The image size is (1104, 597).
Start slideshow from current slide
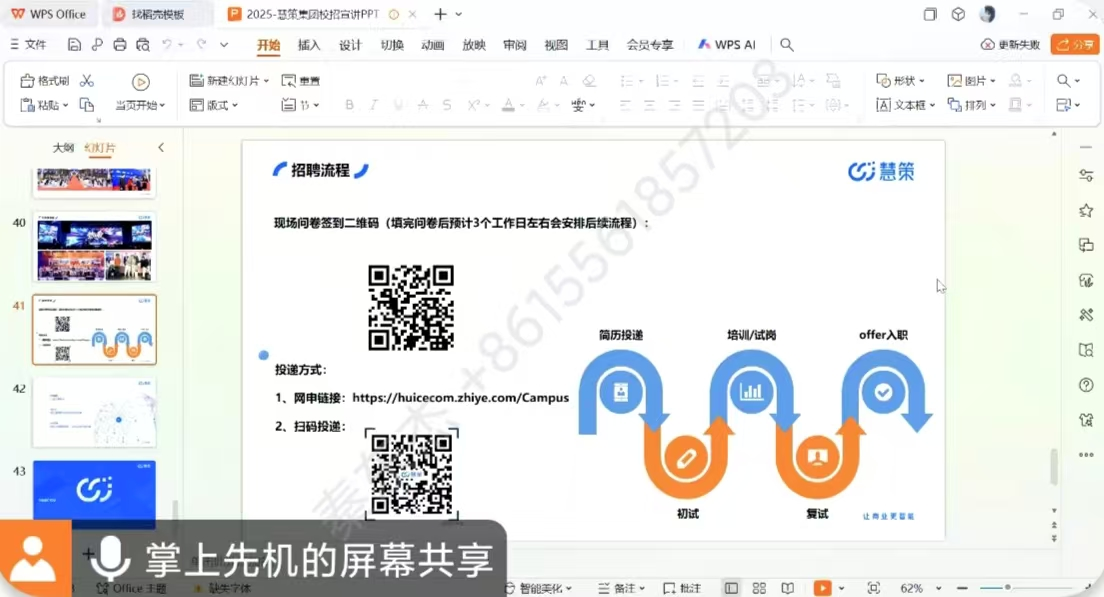[x=140, y=83]
